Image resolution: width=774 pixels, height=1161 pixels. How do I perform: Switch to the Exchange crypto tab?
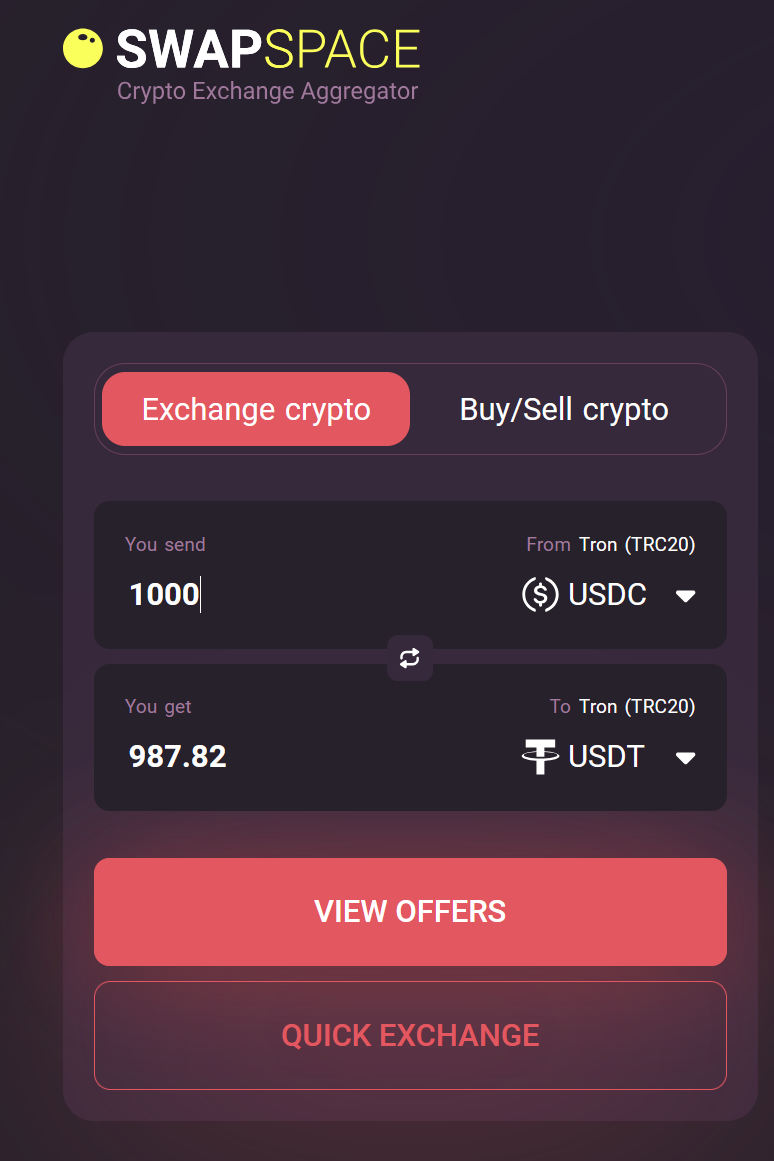[256, 409]
